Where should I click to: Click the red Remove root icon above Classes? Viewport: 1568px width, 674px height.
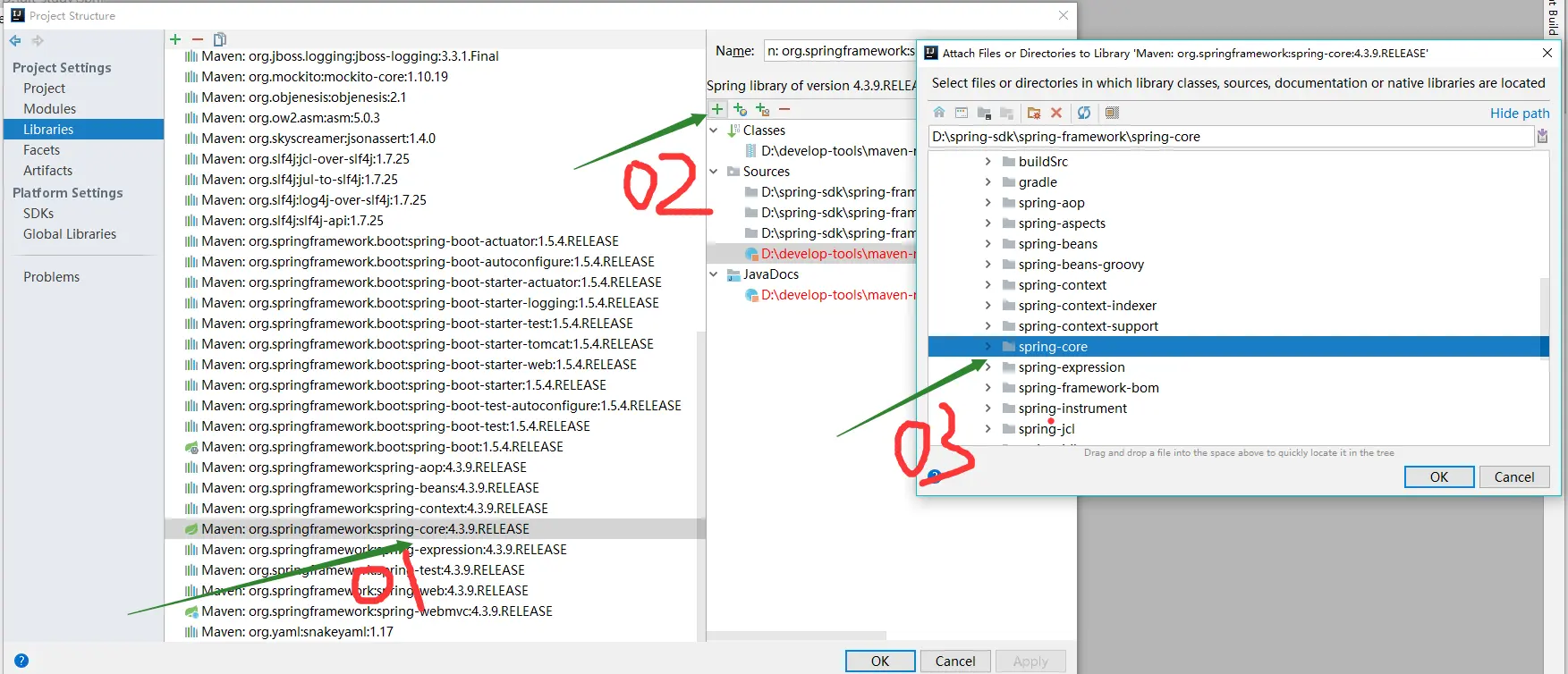click(784, 109)
